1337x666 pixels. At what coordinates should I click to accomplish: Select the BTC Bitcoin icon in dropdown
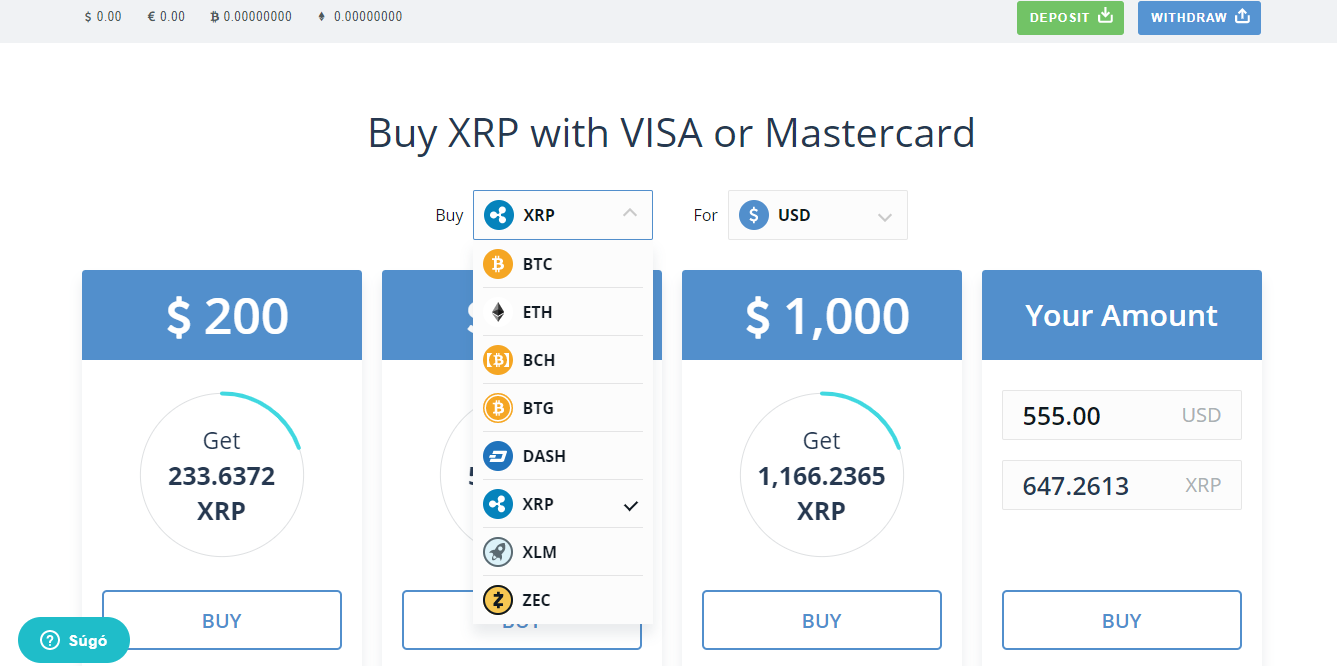(x=498, y=264)
